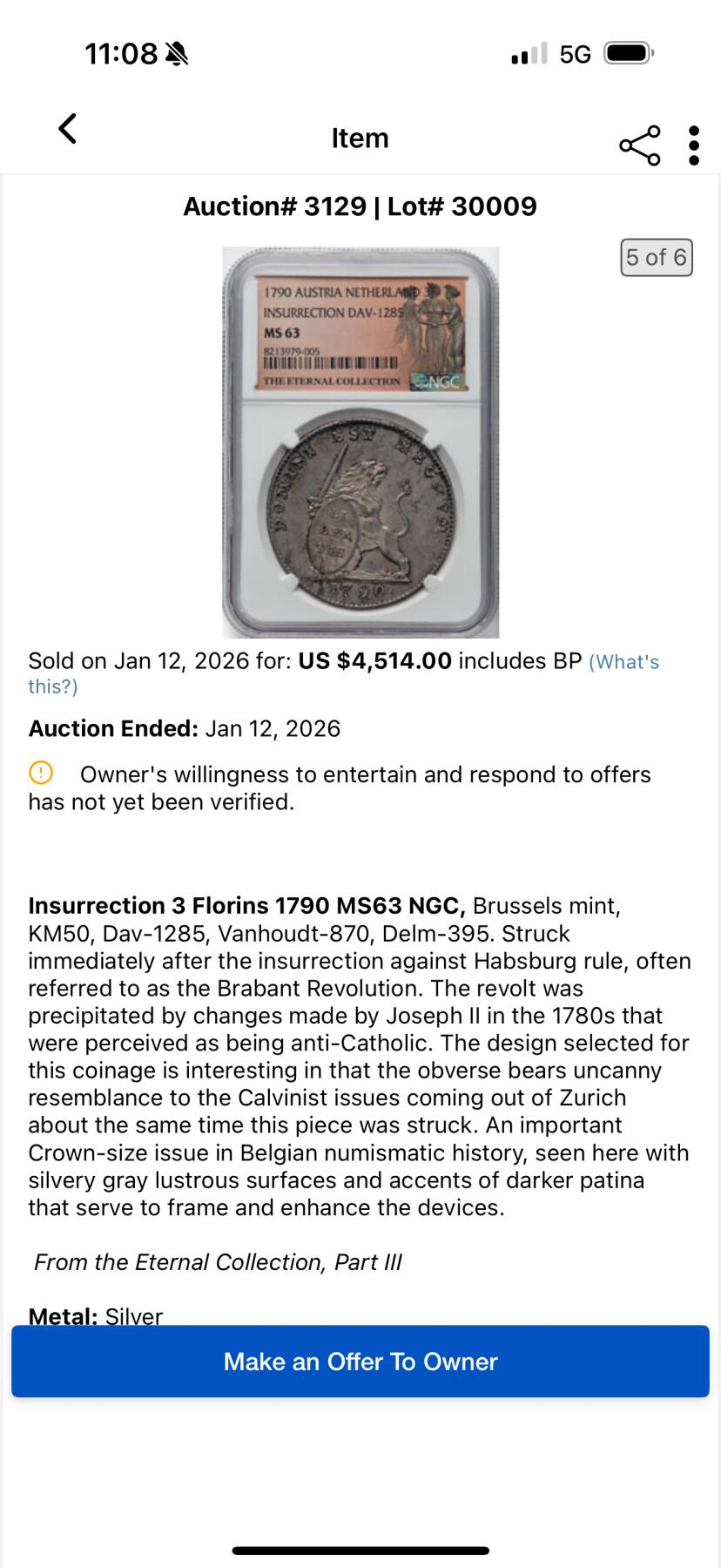The height and width of the screenshot is (1568, 721).
Task: Tap the cellular signal bars icon
Action: coord(529,54)
